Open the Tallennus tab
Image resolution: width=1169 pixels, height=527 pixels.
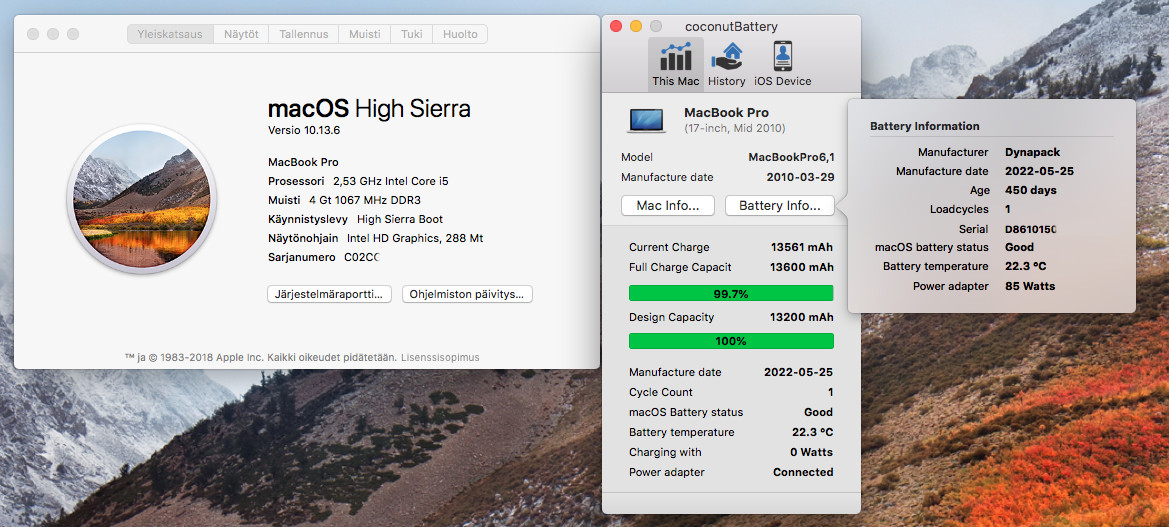pos(304,34)
